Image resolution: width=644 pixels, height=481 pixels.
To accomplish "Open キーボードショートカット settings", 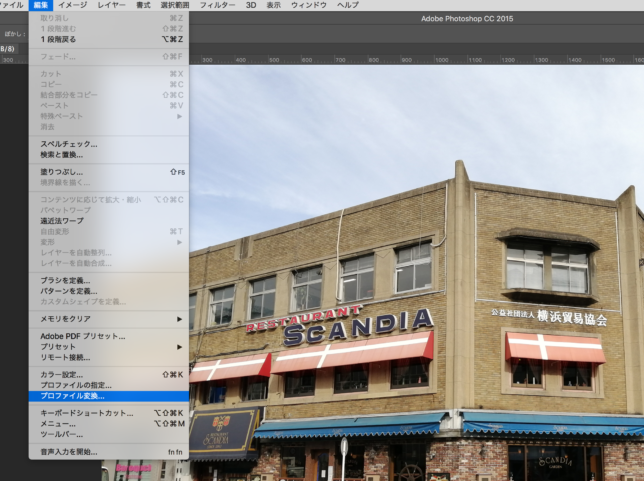I will [86, 413].
